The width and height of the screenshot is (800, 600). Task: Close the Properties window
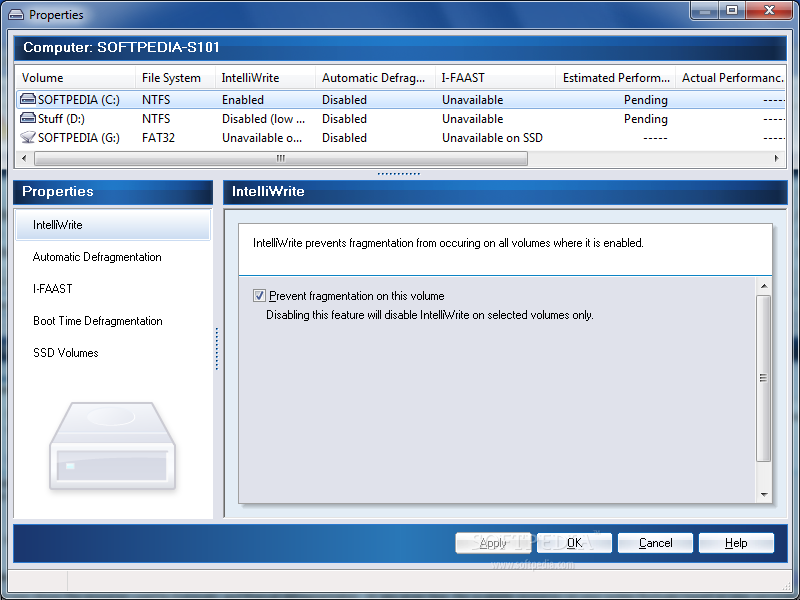[769, 10]
